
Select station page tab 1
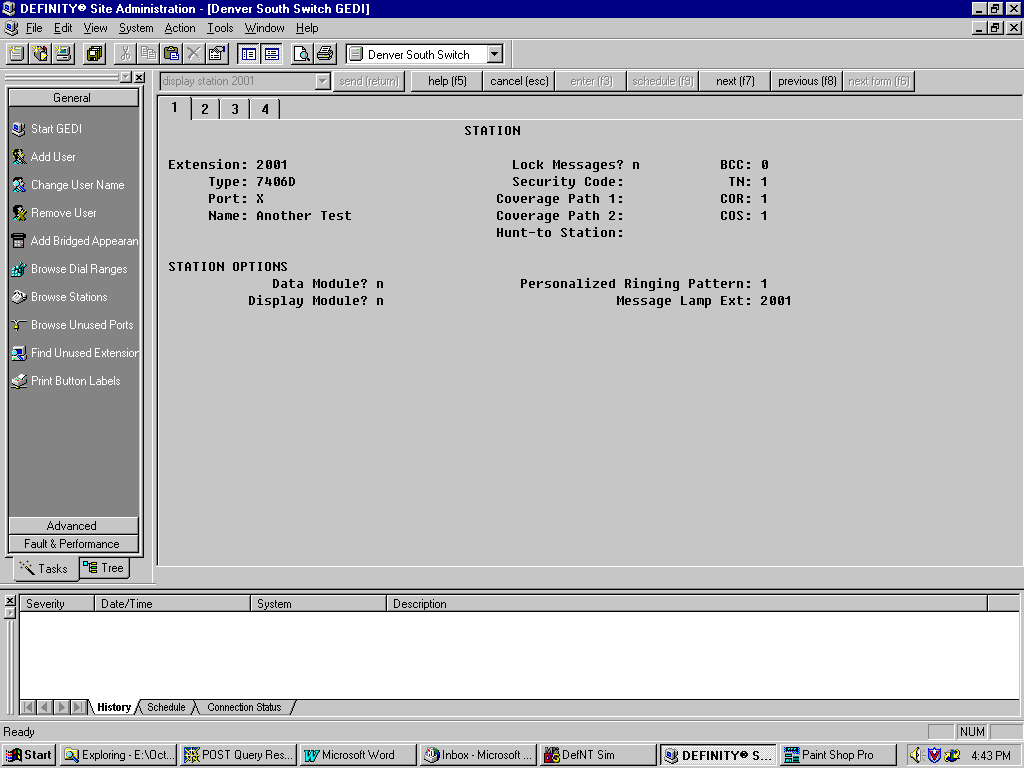click(x=174, y=108)
